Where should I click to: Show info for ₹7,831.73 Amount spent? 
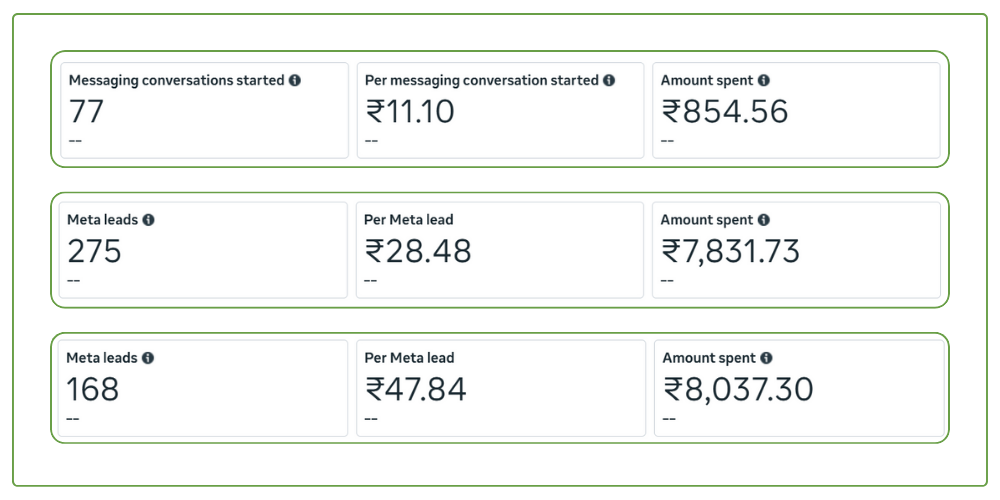click(764, 220)
